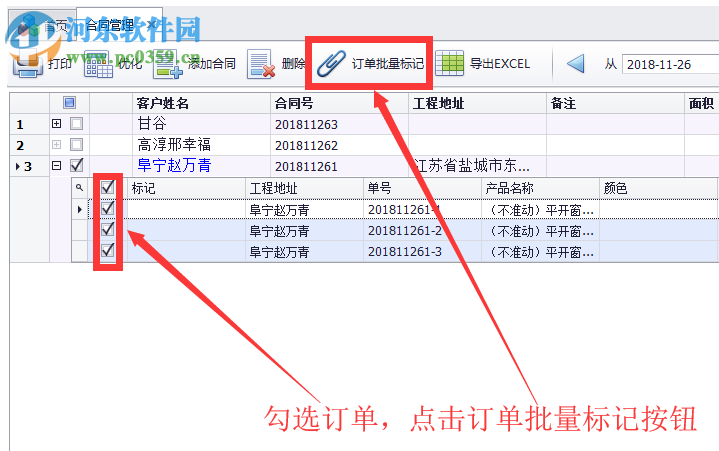Screen dimensions: 719x451
Task: Click the print (打印) printer icon
Action: [28, 64]
